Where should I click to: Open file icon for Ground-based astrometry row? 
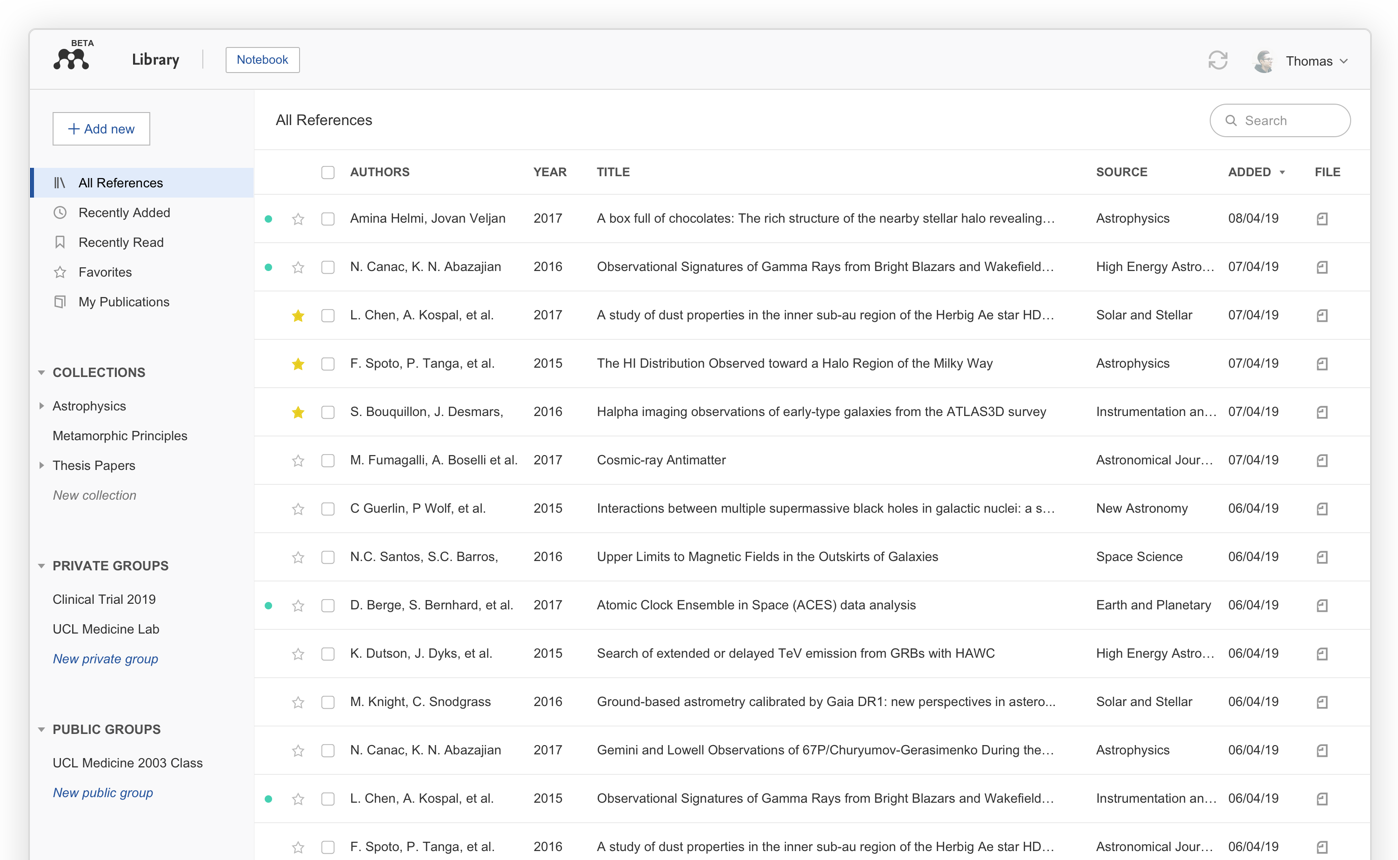point(1322,702)
